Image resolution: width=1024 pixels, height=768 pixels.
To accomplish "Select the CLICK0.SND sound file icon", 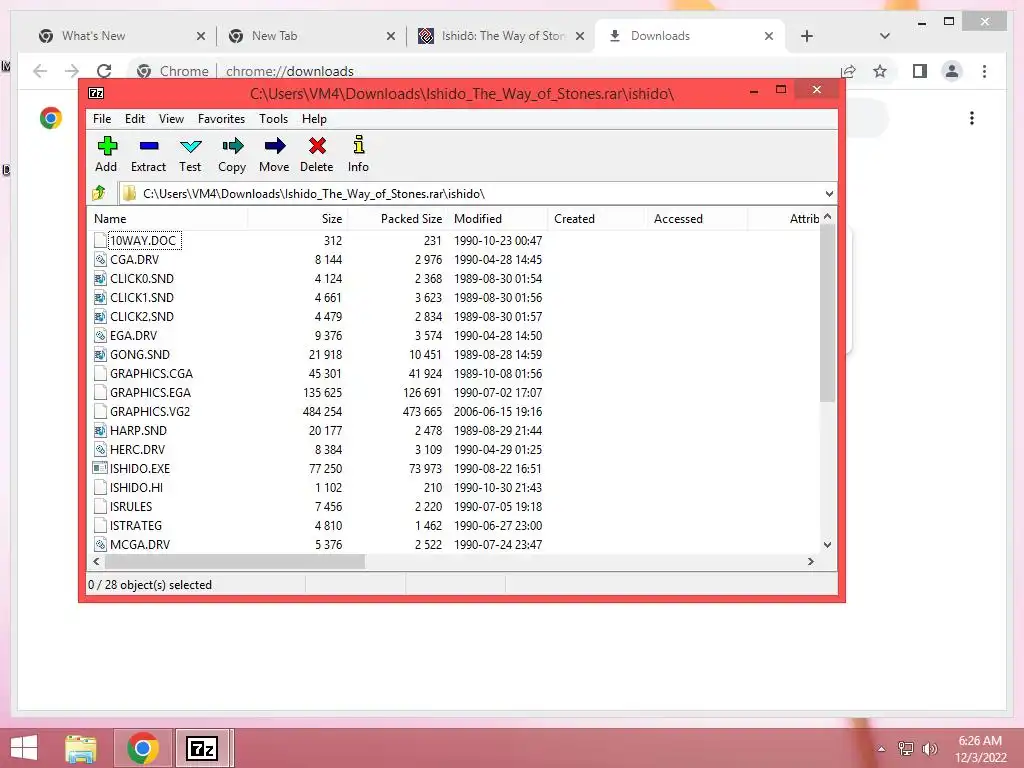I will pos(100,278).
